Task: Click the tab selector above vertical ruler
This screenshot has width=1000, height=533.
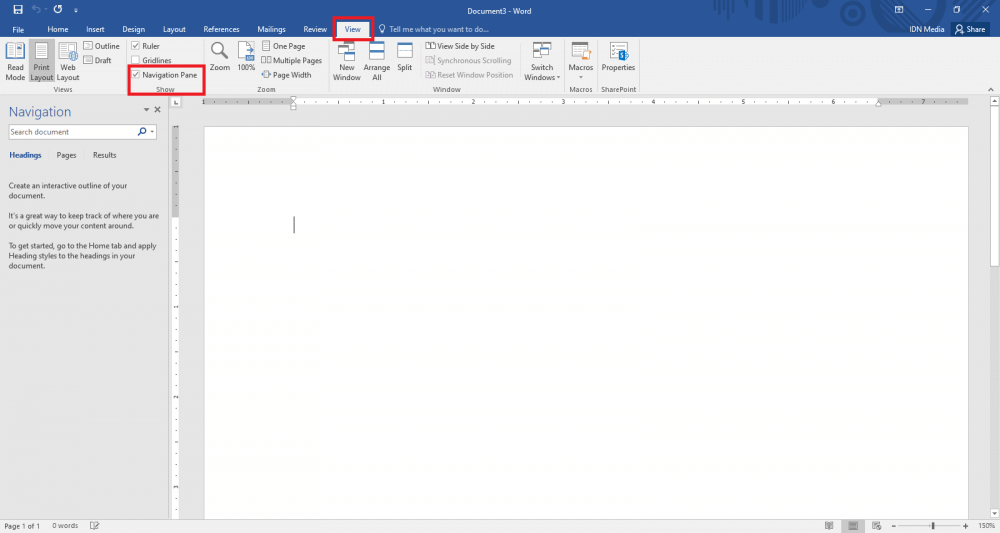Action: click(x=176, y=102)
